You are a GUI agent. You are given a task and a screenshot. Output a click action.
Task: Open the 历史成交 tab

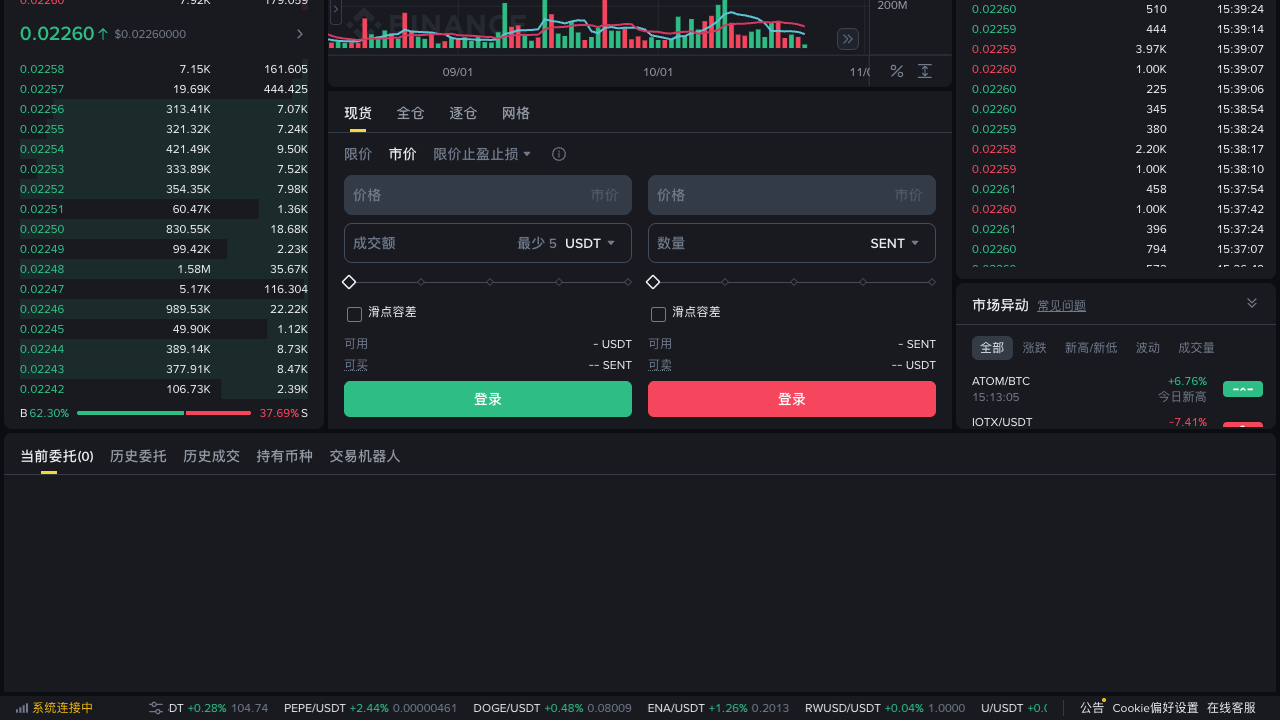[211, 456]
